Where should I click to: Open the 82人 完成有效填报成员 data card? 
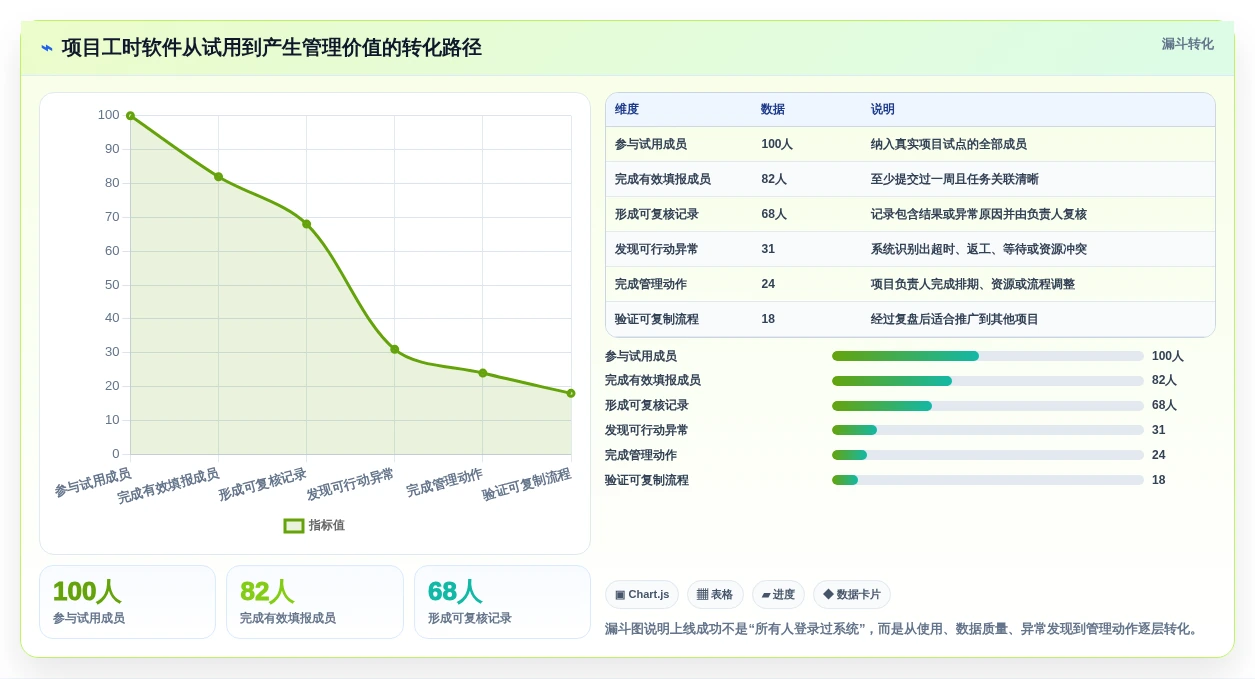[x=315, y=602]
